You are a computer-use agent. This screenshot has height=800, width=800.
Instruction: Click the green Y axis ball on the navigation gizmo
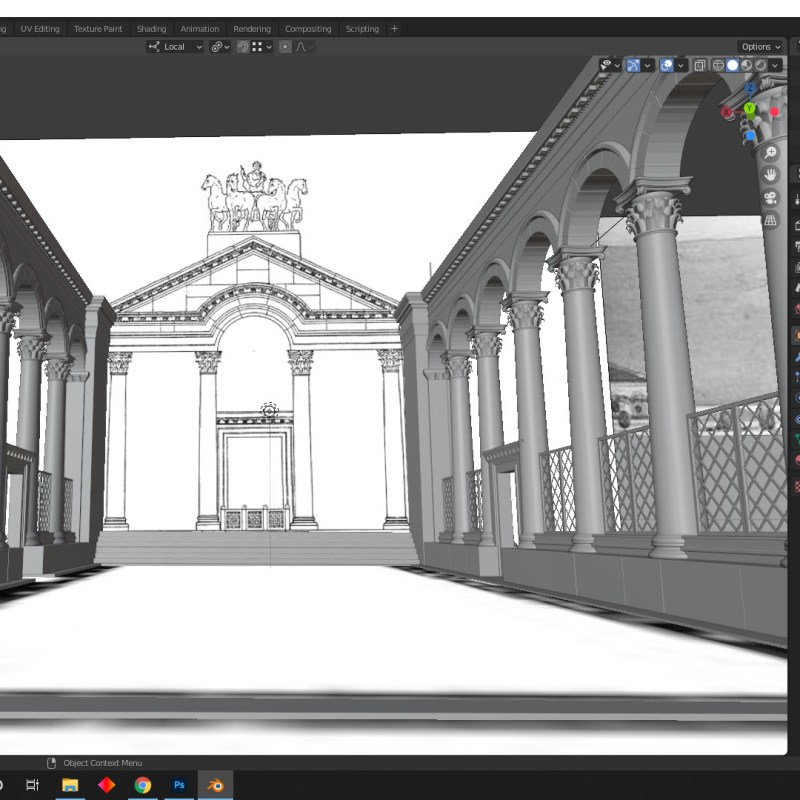(749, 107)
